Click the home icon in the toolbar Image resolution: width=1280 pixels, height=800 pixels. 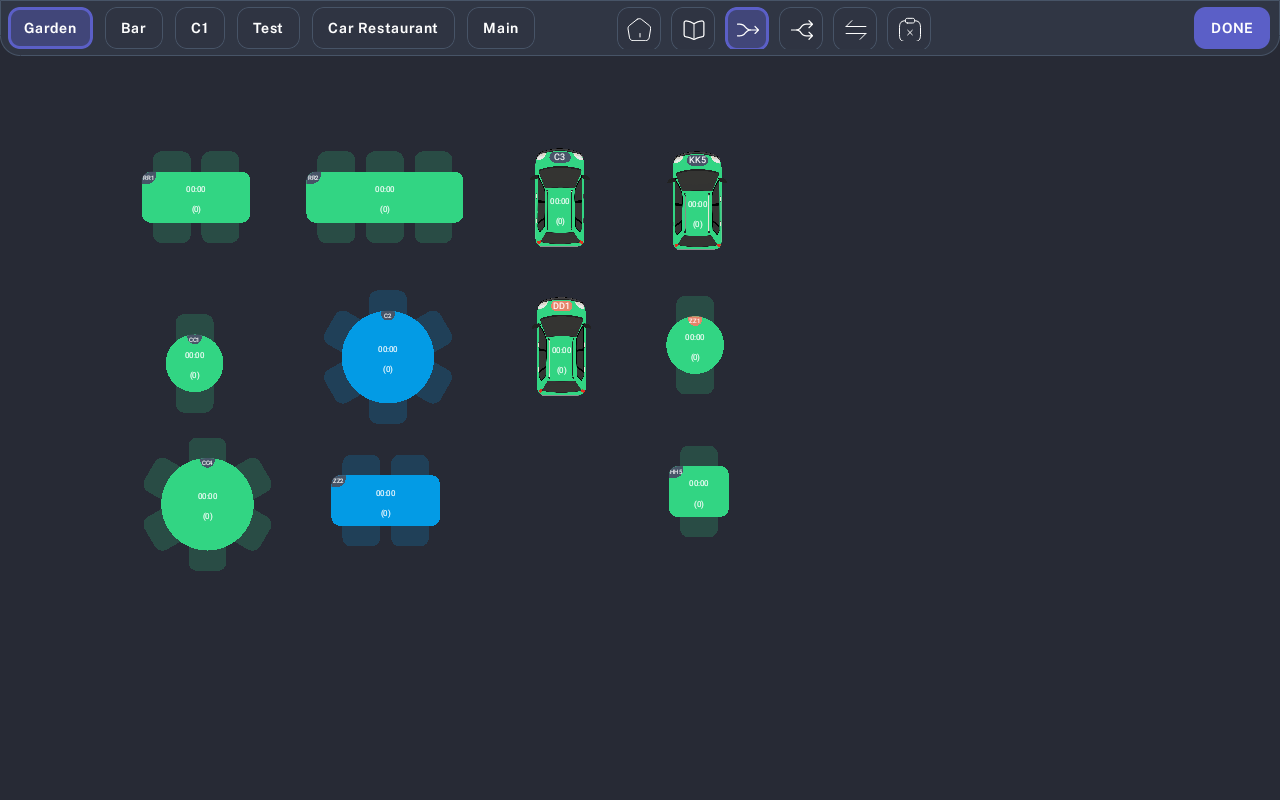coord(639,29)
